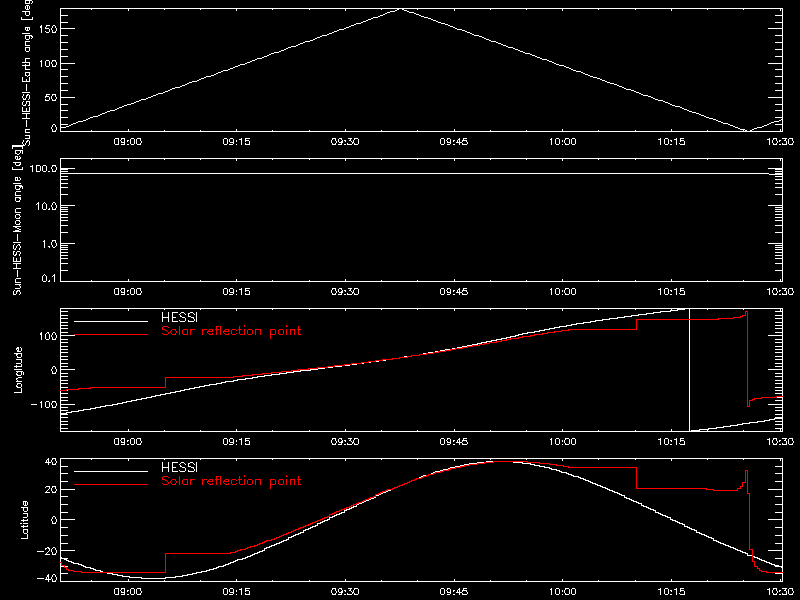Click the 10:30 label under Longitude plot
Screen dimensions: 800x600
780,442
